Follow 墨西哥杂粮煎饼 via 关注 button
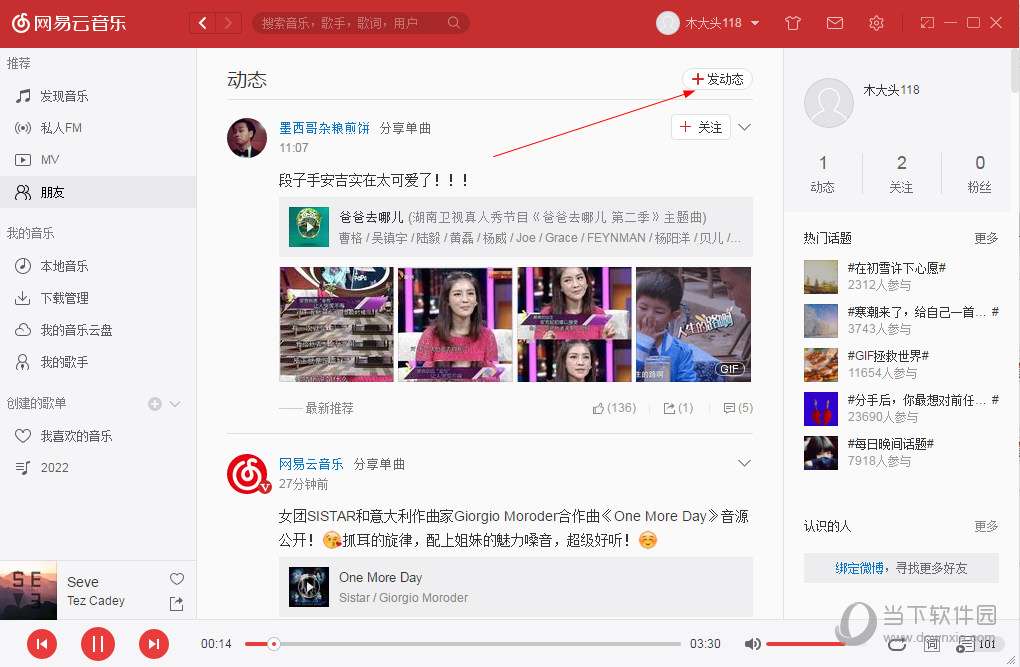The width and height of the screenshot is (1020, 667). tap(701, 127)
